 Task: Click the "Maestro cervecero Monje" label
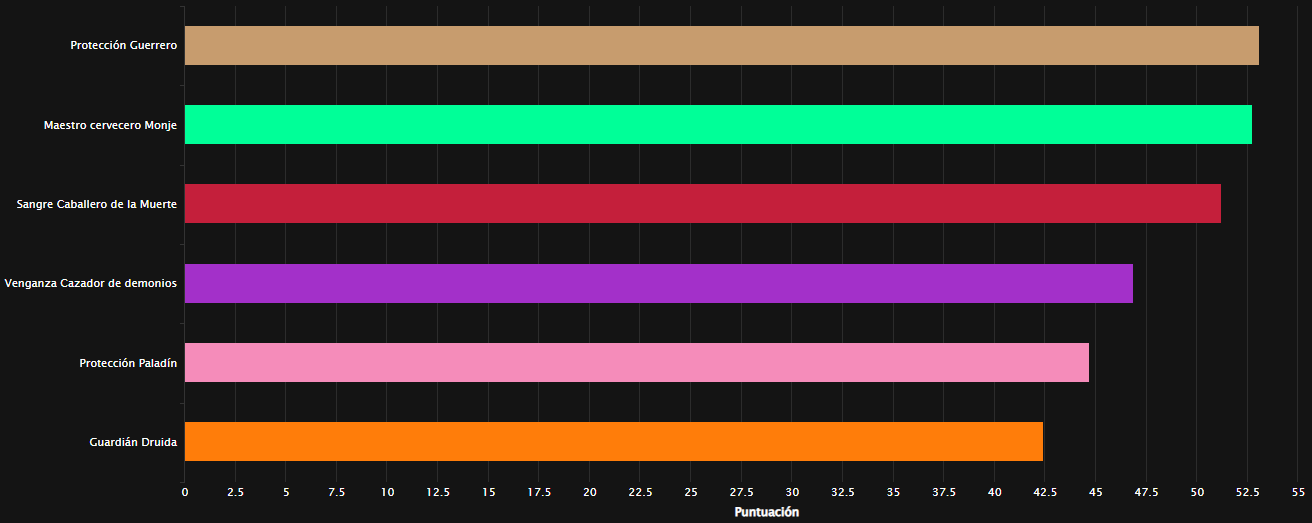(110, 125)
